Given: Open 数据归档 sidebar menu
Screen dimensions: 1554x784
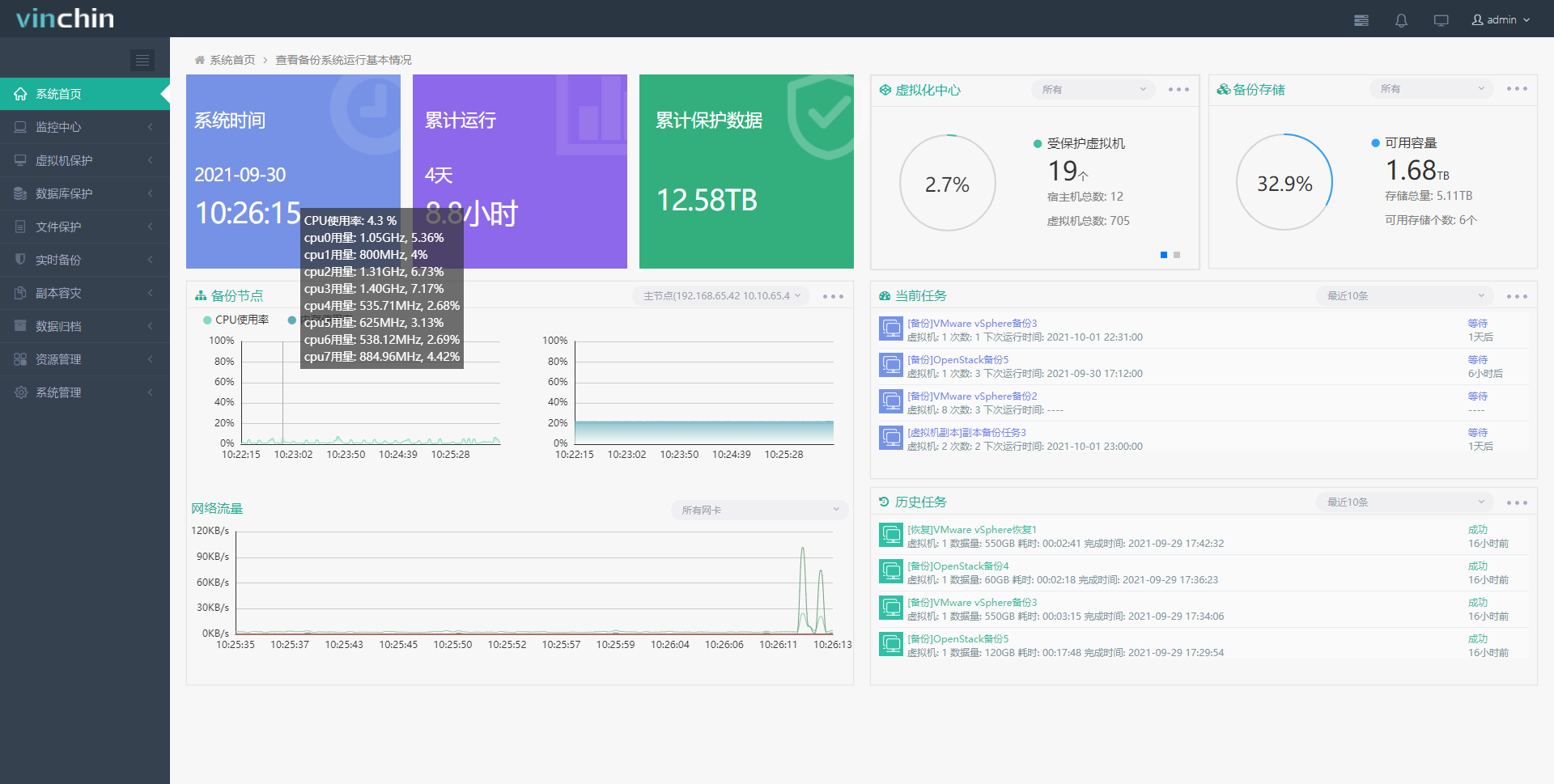Looking at the screenshot, I should click(x=85, y=326).
